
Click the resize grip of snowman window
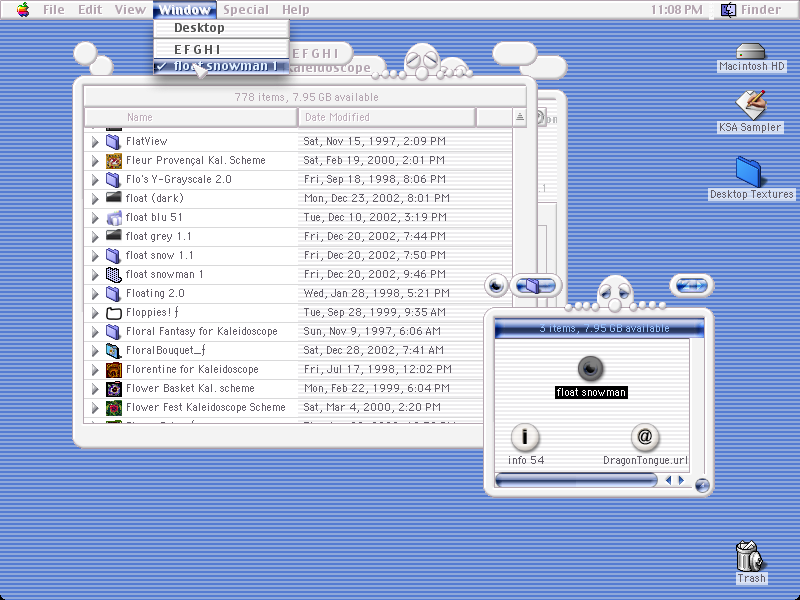702,485
